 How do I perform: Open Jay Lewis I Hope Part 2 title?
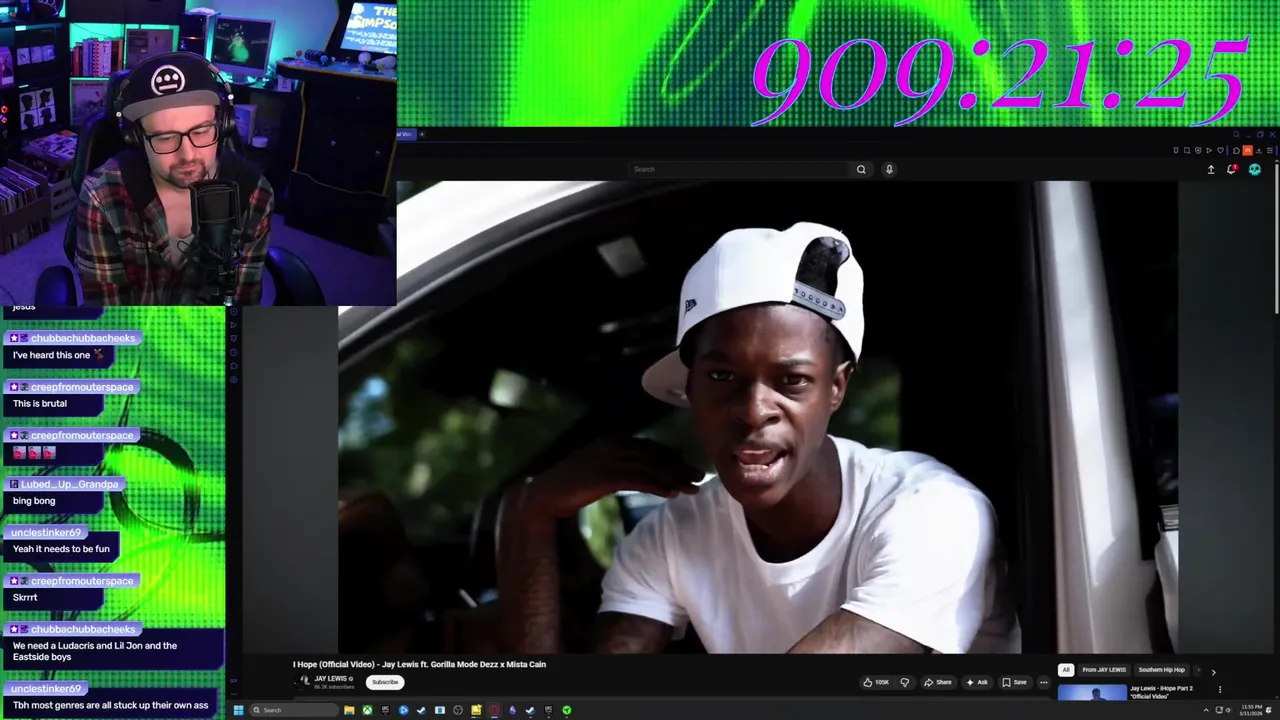point(1161,692)
